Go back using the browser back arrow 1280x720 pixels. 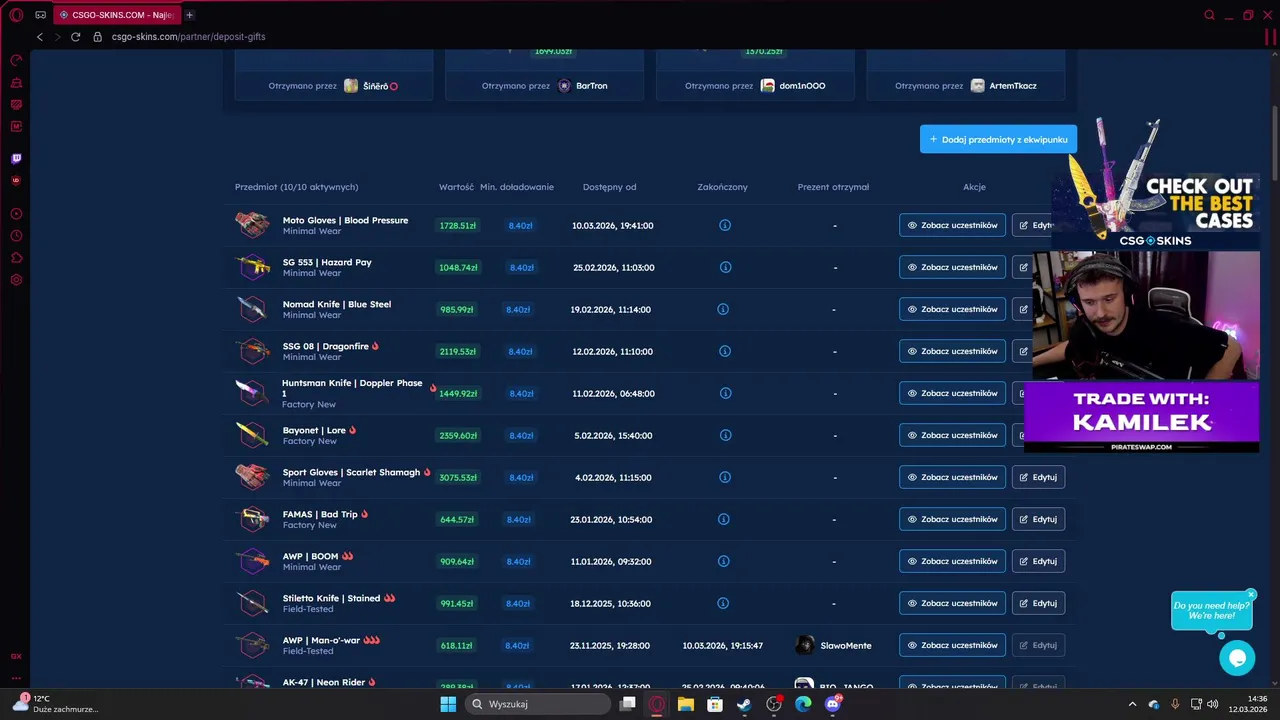point(40,37)
